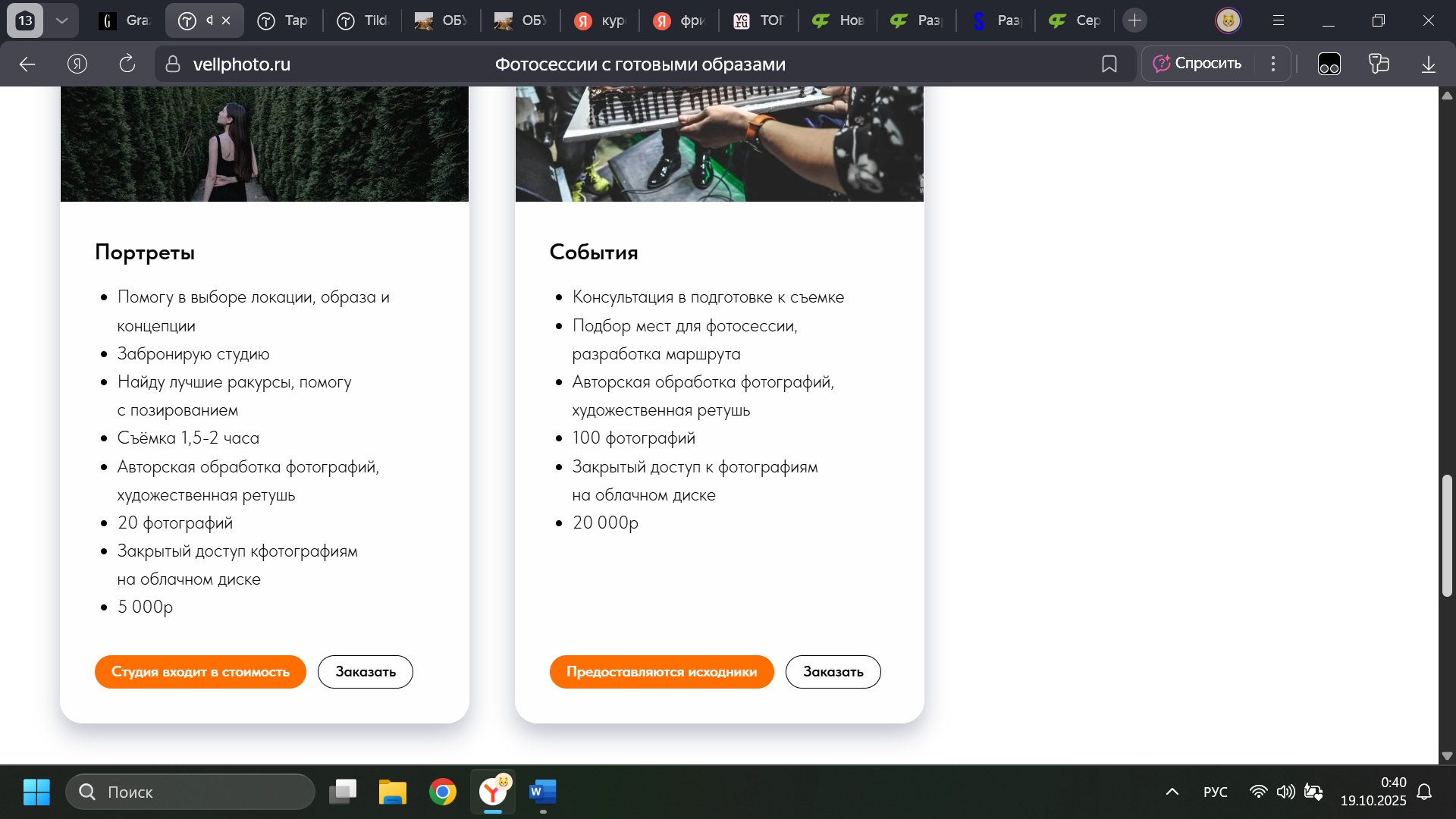Click the page translator icon
The image size is (1456, 819).
[x=1379, y=64]
